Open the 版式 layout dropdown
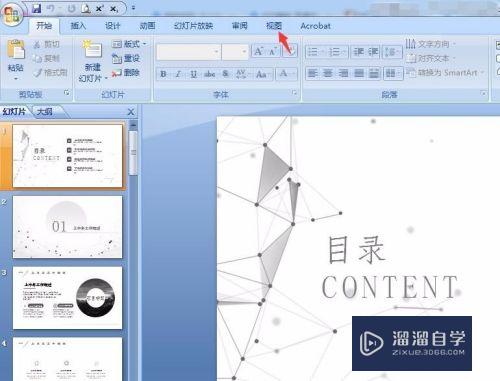 click(129, 44)
